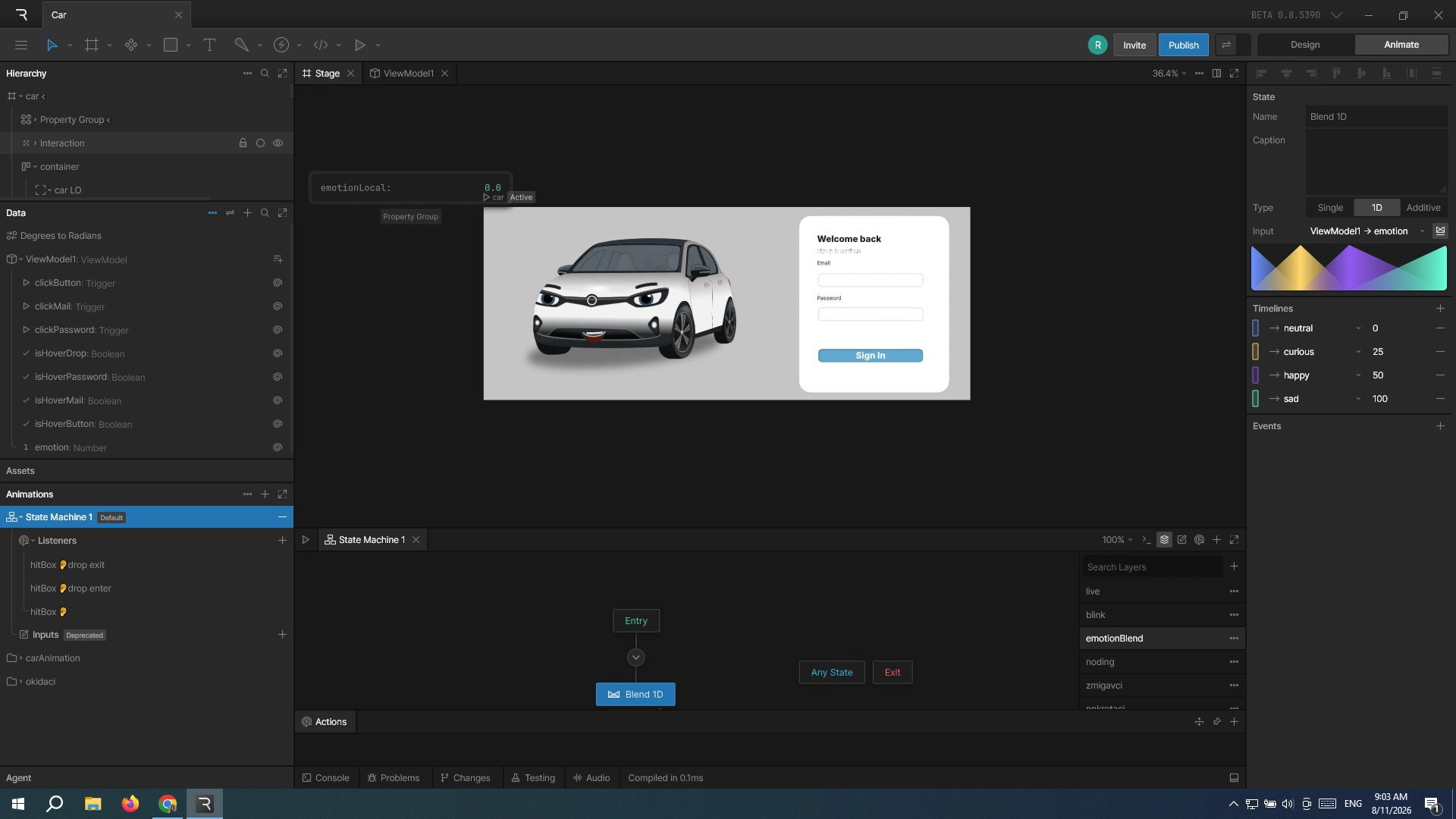
Task: Collapse the State Machine 1 tree
Action: tap(20, 517)
